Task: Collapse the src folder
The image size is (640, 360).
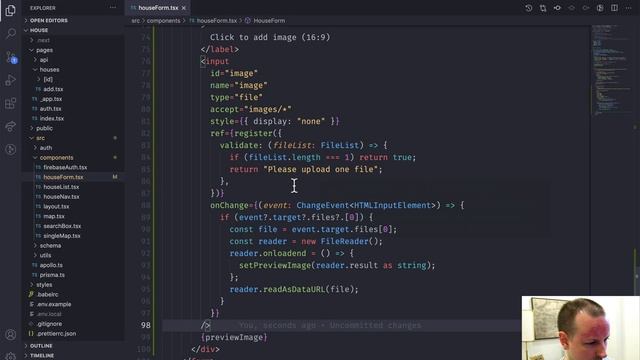Action: 40,138
